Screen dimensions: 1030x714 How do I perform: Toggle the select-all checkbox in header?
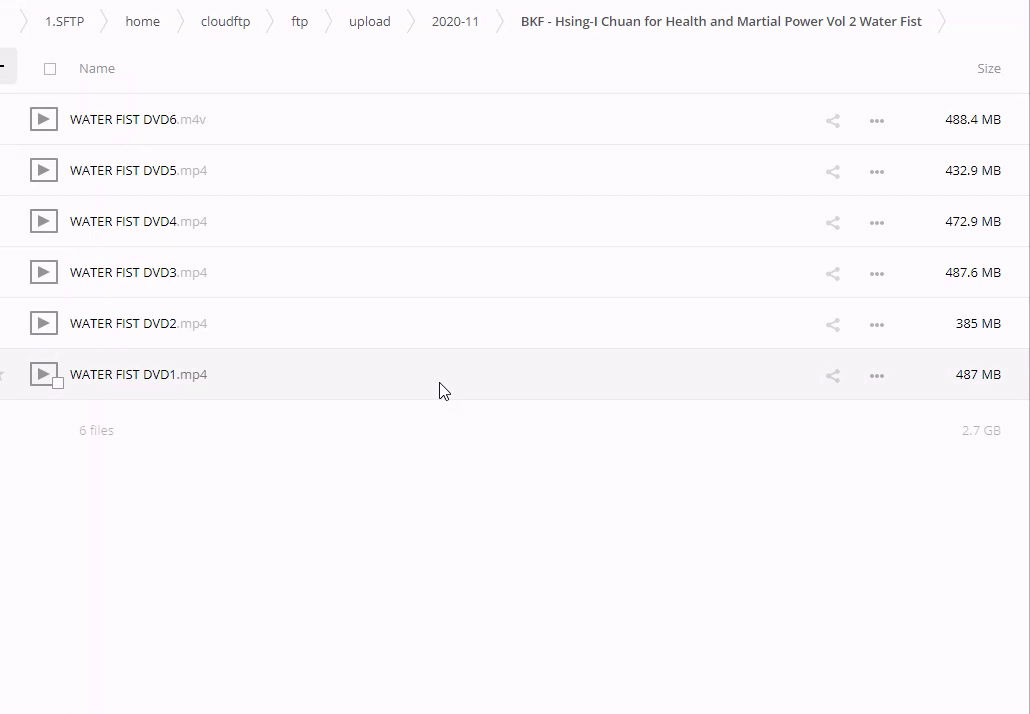click(x=50, y=69)
